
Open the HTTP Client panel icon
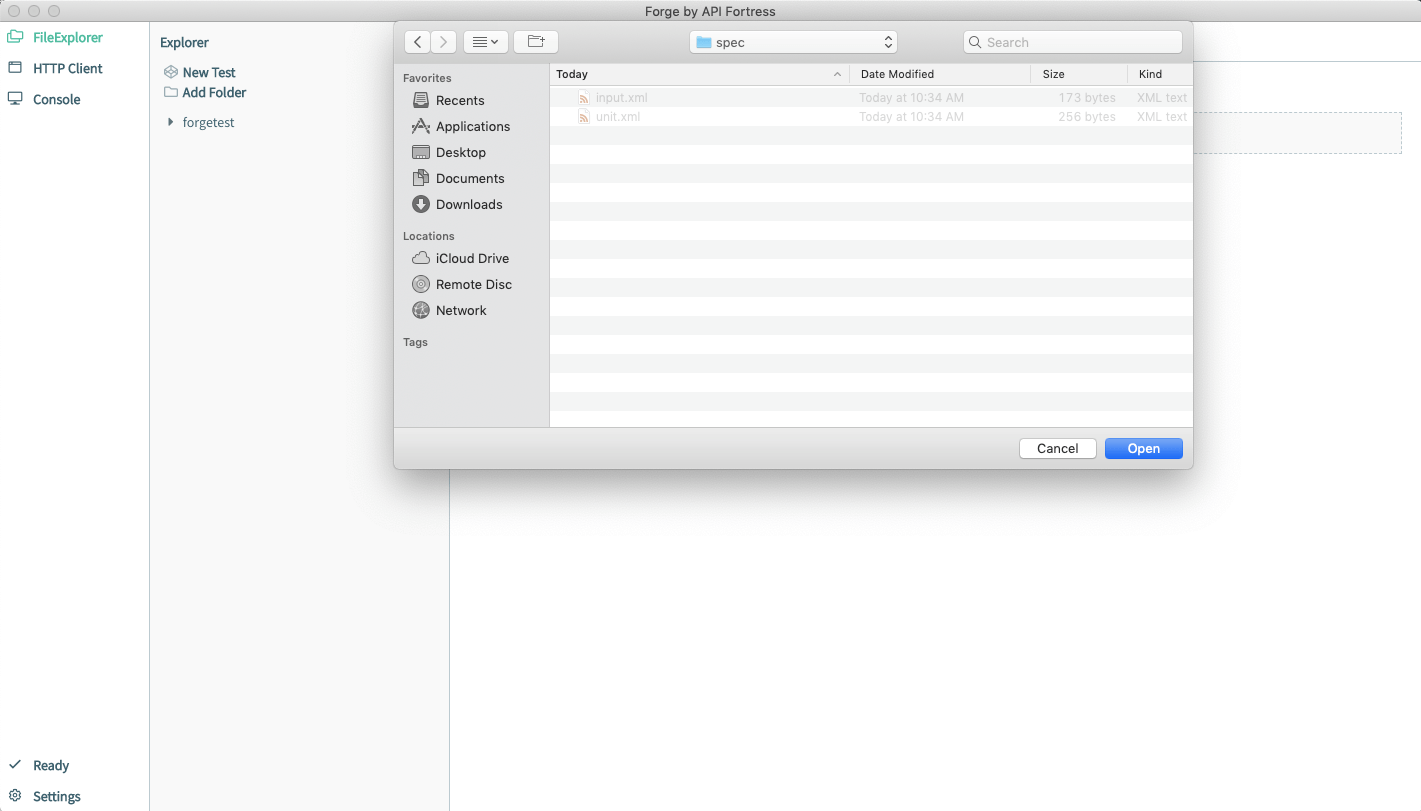[15, 69]
